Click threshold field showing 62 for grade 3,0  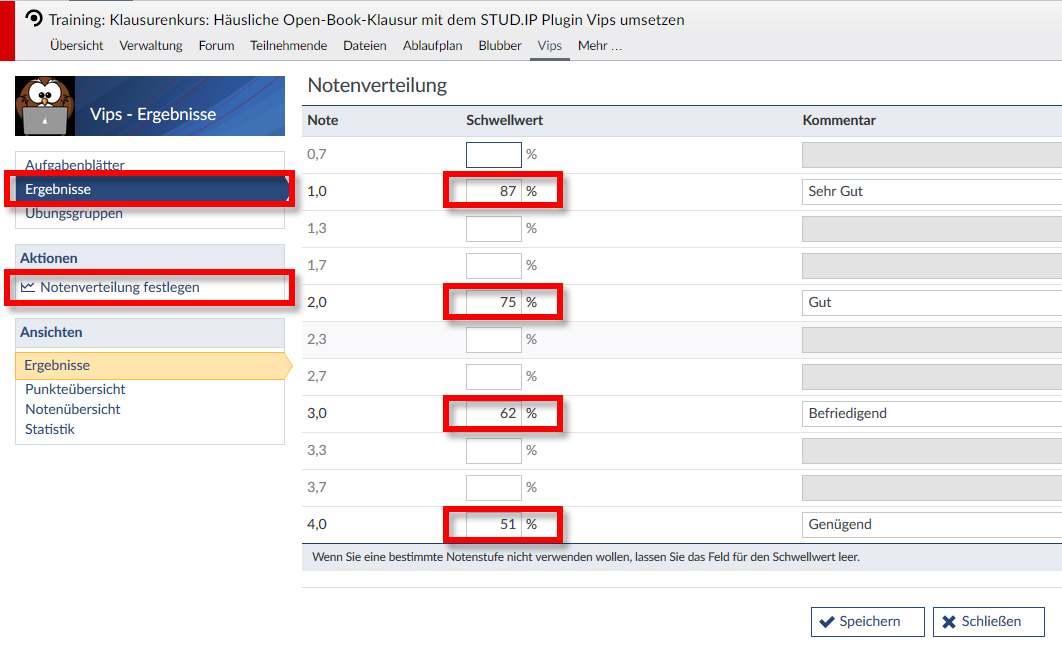(494, 413)
